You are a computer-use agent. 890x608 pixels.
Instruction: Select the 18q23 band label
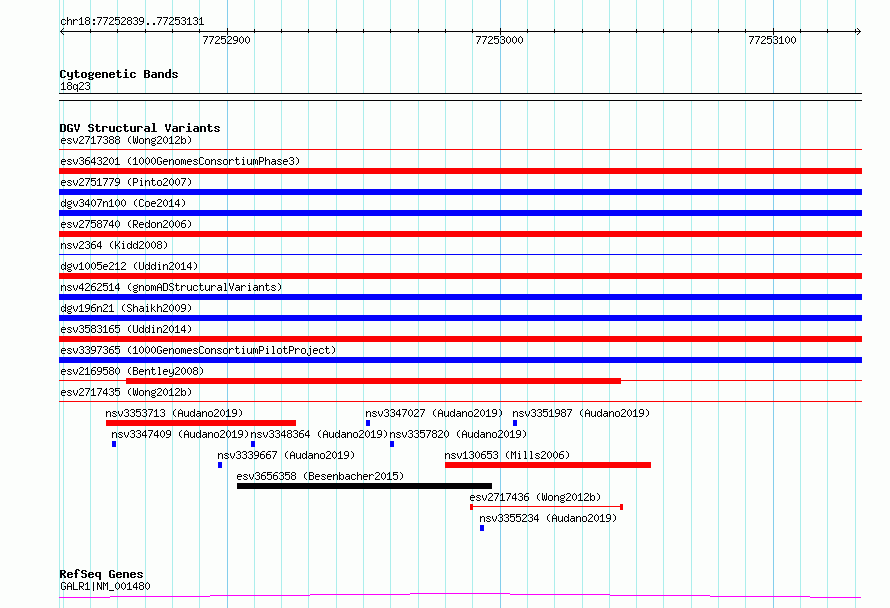click(x=75, y=86)
